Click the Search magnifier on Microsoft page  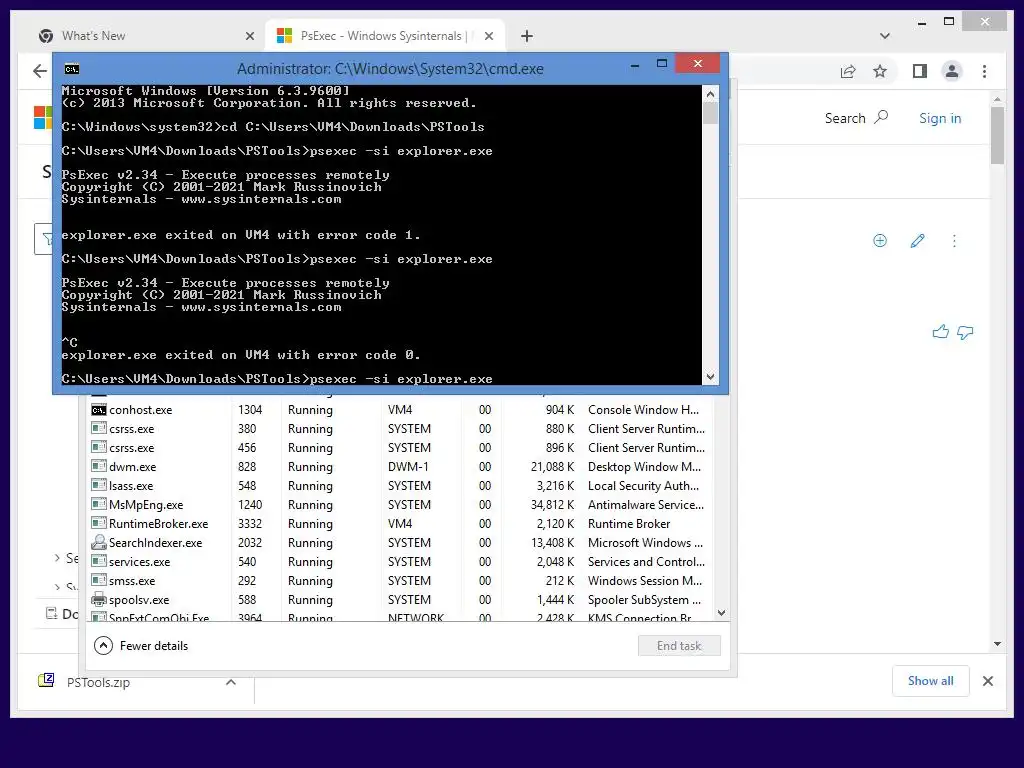(881, 118)
